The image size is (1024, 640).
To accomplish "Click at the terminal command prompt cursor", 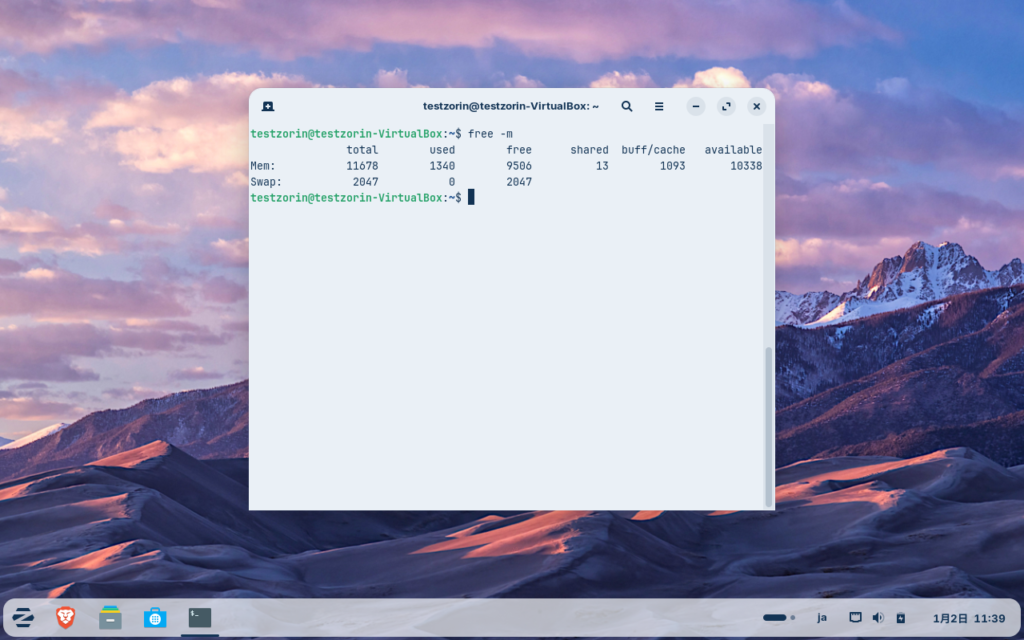I will [471, 198].
